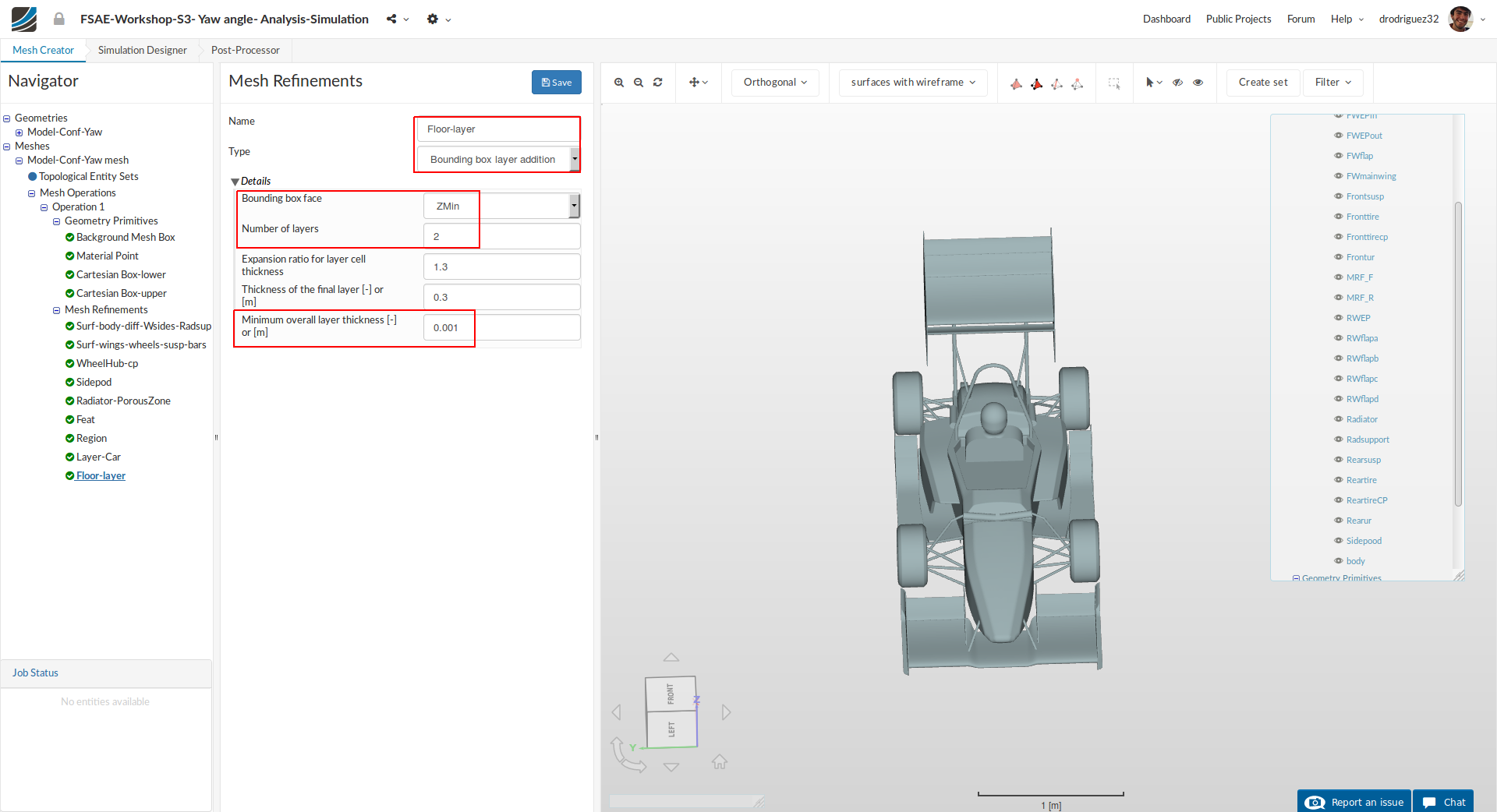Image resolution: width=1497 pixels, height=812 pixels.
Task: Toggle visibility eye for body surface
Action: 1338,561
